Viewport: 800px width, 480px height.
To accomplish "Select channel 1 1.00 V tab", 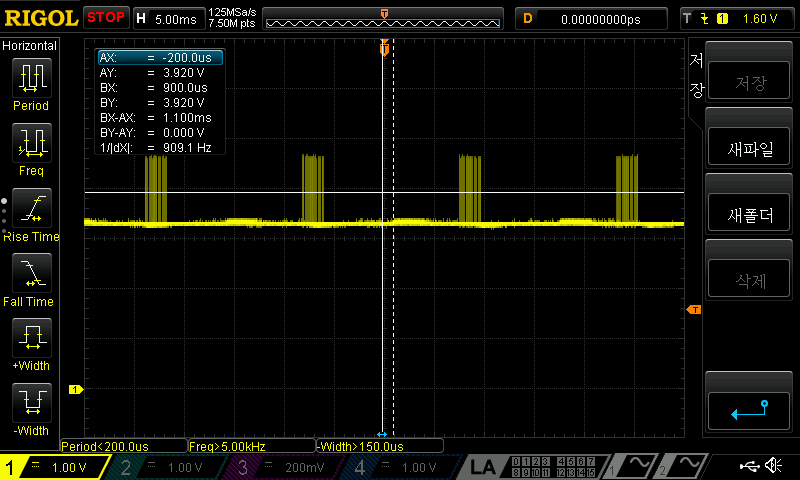I will pyautogui.click(x=55, y=467).
